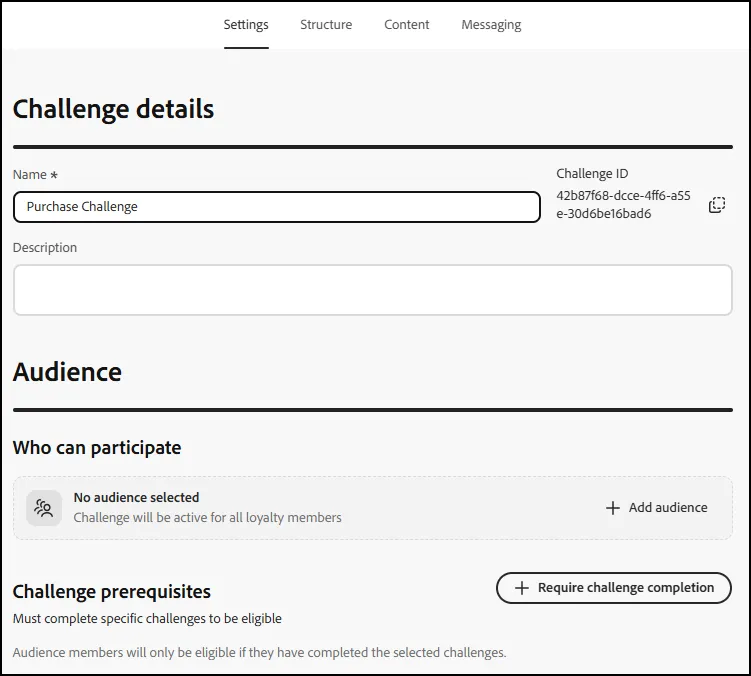Focus the Name field containing Purchase Challenge
This screenshot has width=751, height=676.
(277, 207)
